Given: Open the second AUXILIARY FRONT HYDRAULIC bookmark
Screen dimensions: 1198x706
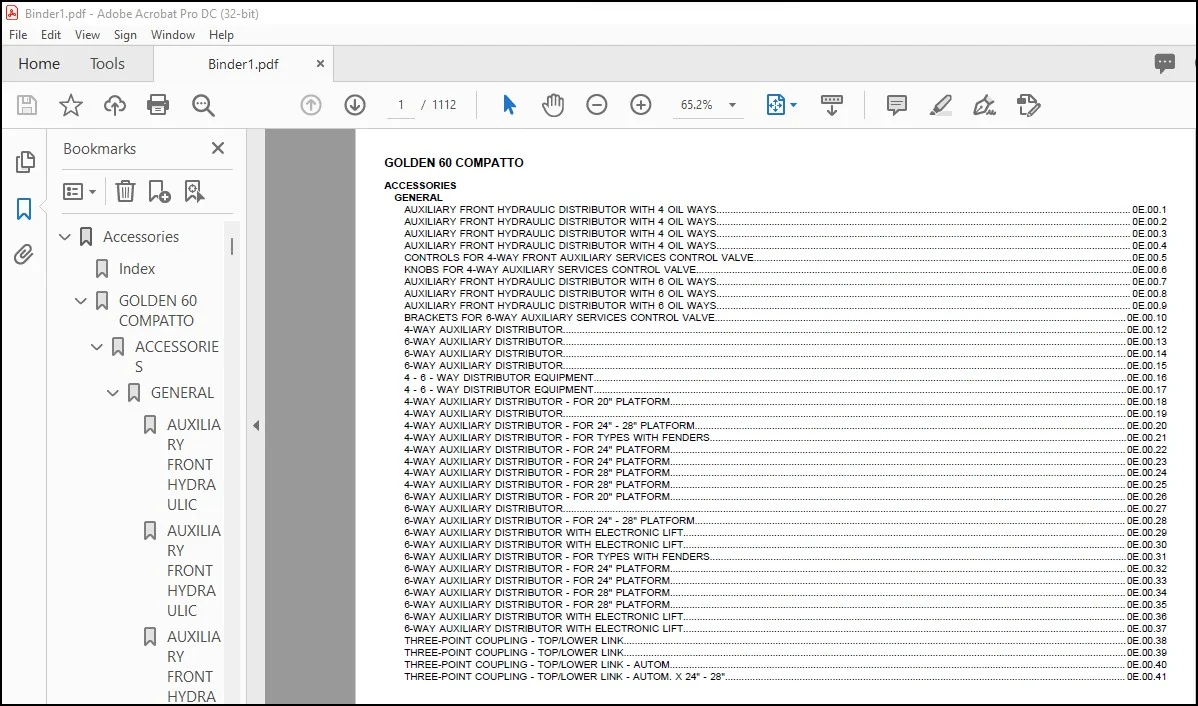Looking at the screenshot, I should (194, 571).
